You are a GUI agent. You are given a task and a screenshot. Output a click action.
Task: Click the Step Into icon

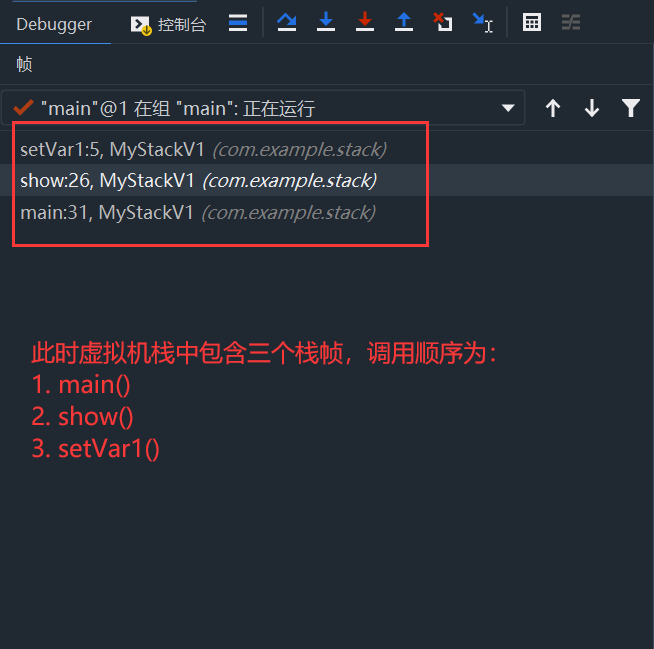326,23
